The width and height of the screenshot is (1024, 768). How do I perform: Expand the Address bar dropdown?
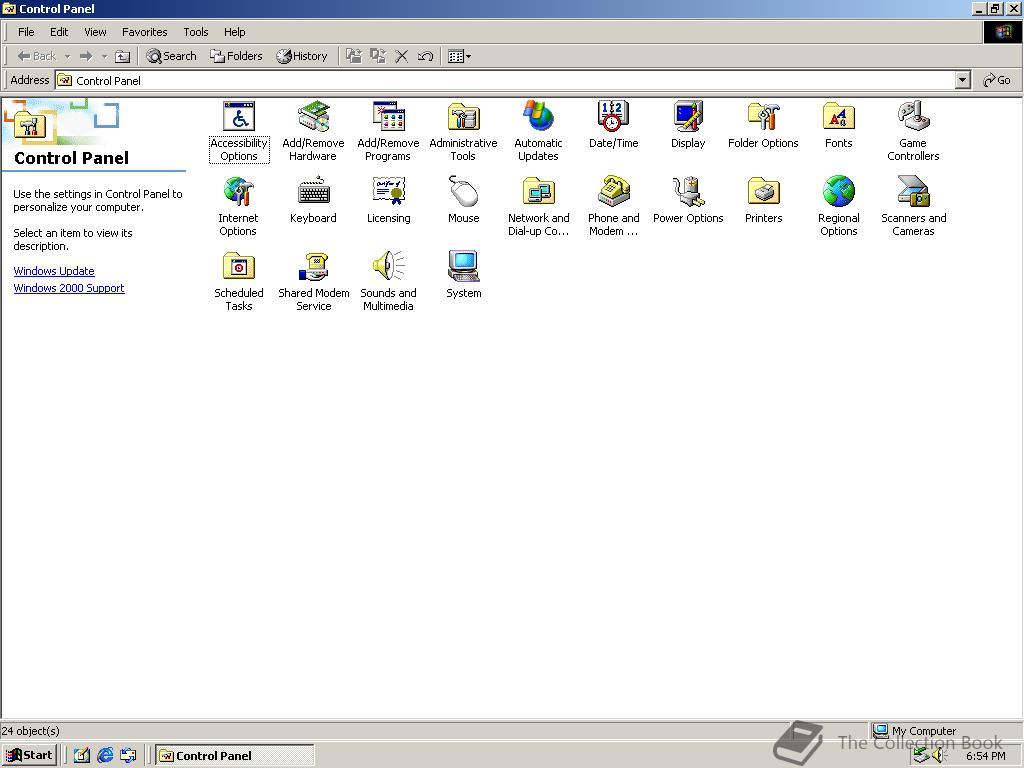tap(963, 80)
